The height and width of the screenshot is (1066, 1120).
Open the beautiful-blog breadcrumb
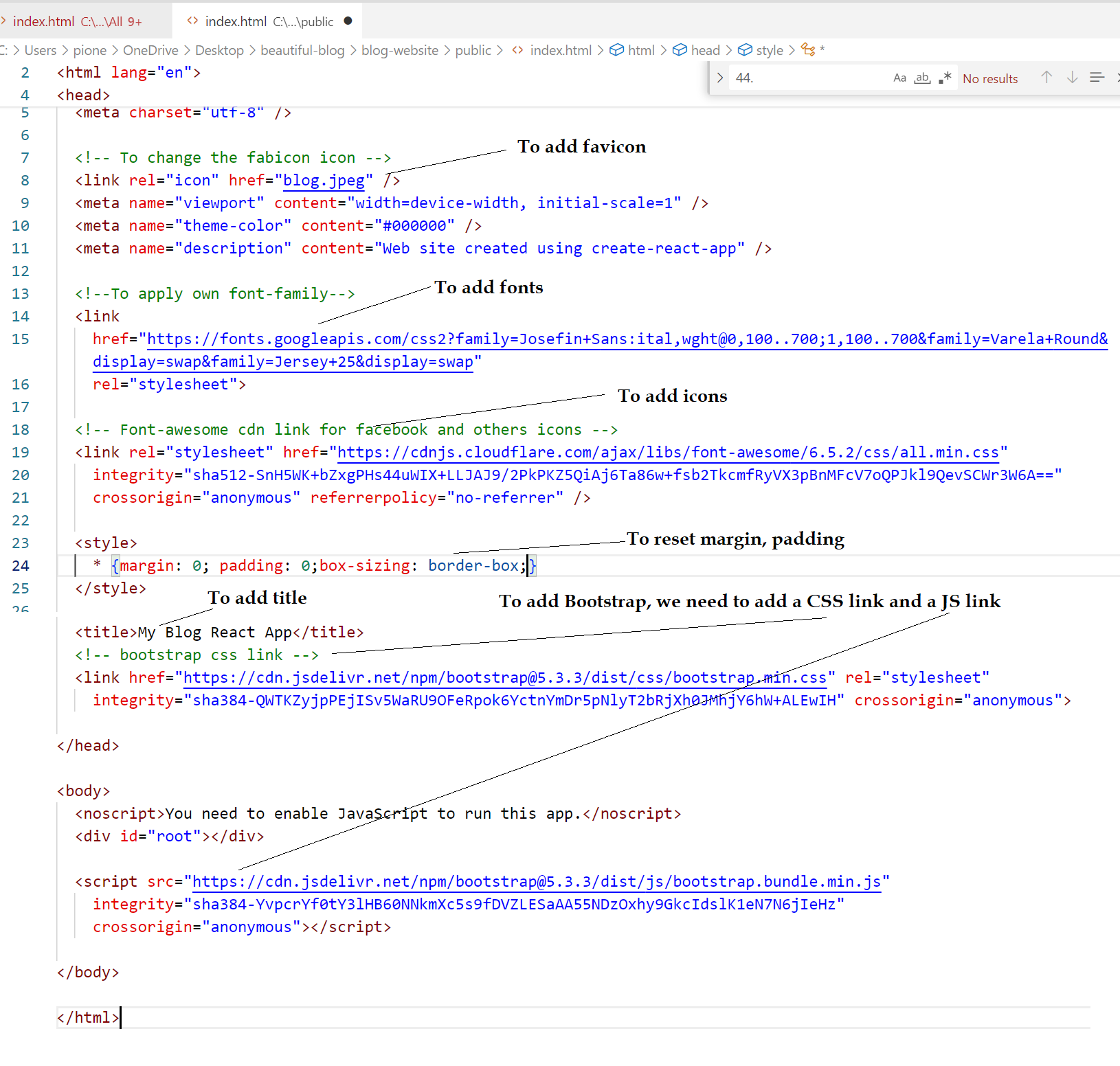tap(302, 50)
